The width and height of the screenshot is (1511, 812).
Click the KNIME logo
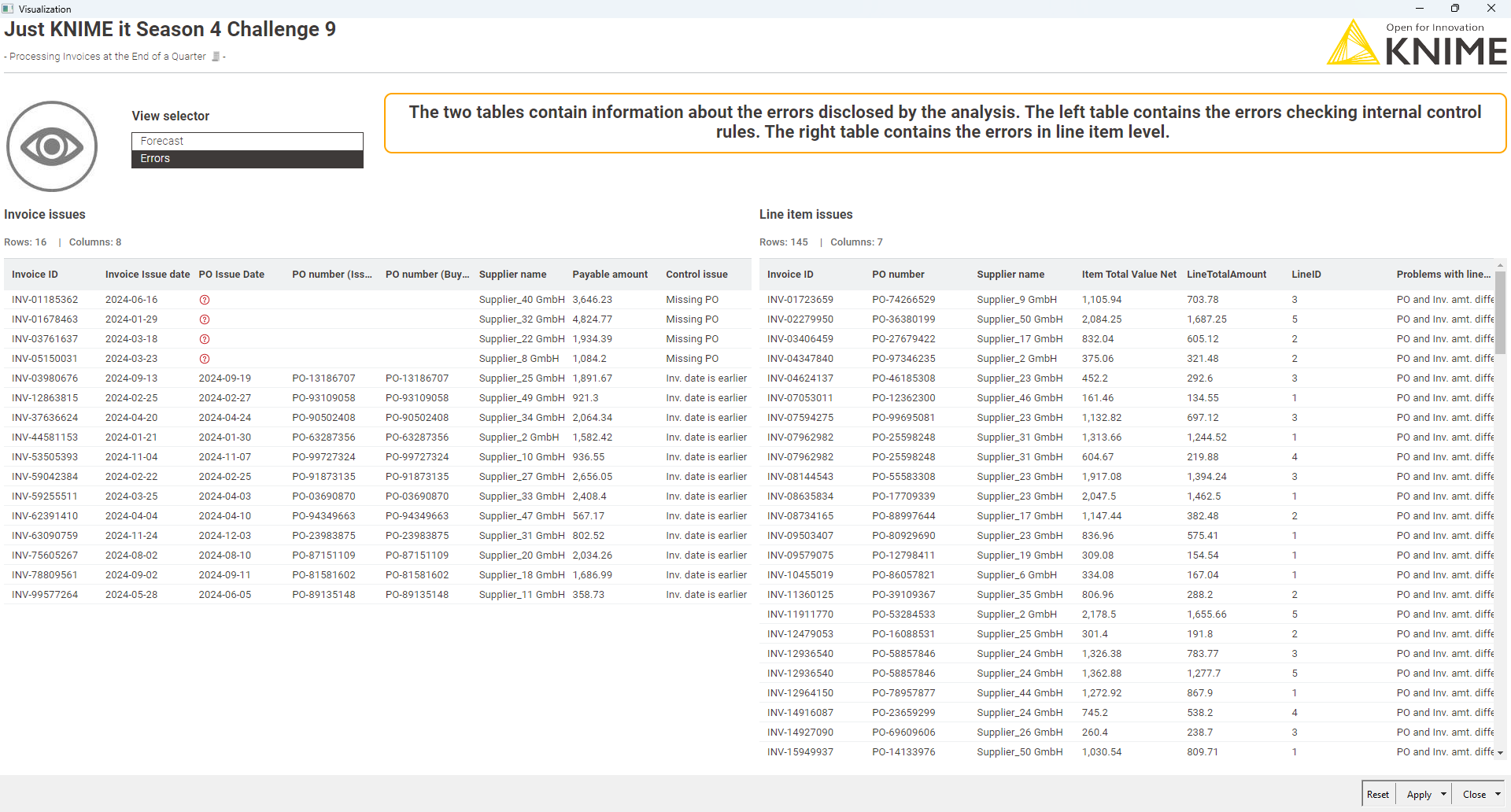coord(1417,42)
